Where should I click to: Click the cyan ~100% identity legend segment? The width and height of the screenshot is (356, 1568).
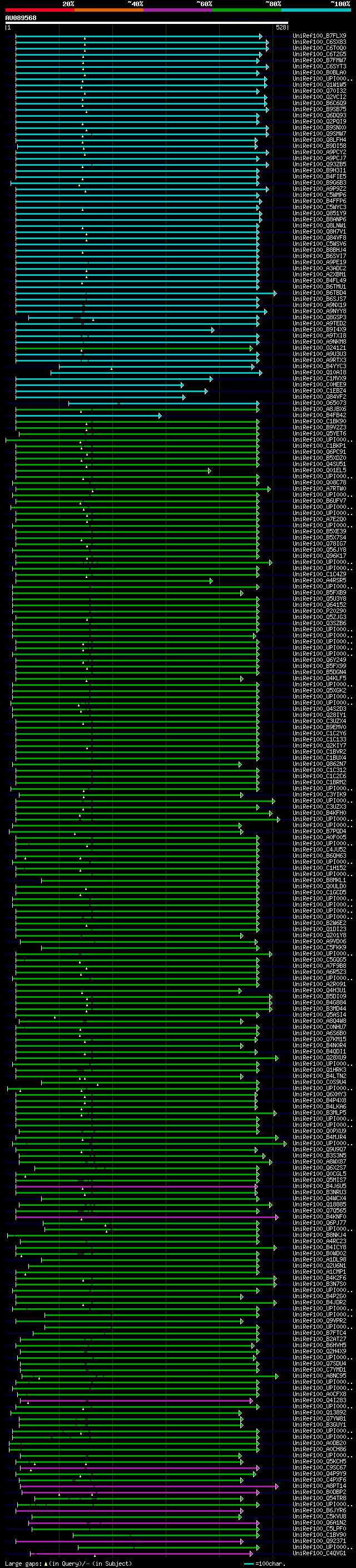click(x=316, y=10)
